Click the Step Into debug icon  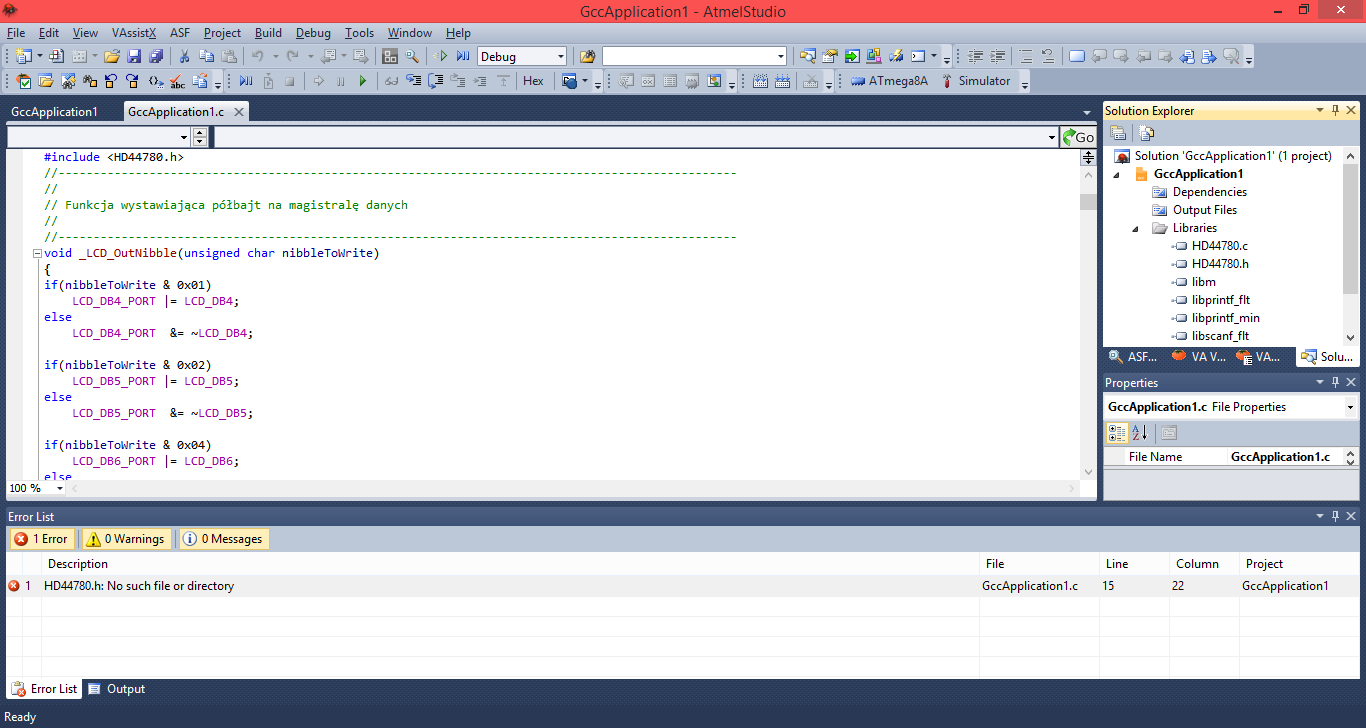(413, 81)
